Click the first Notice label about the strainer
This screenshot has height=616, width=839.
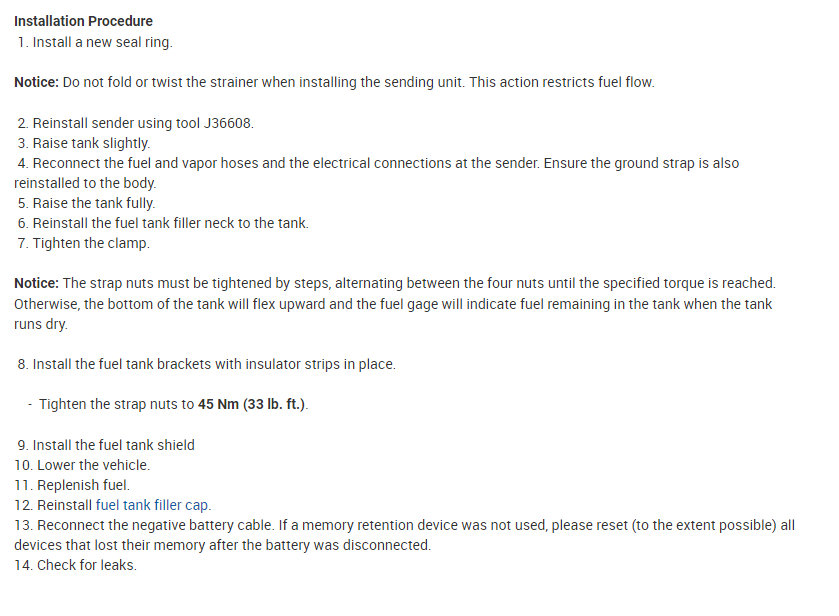(x=36, y=82)
